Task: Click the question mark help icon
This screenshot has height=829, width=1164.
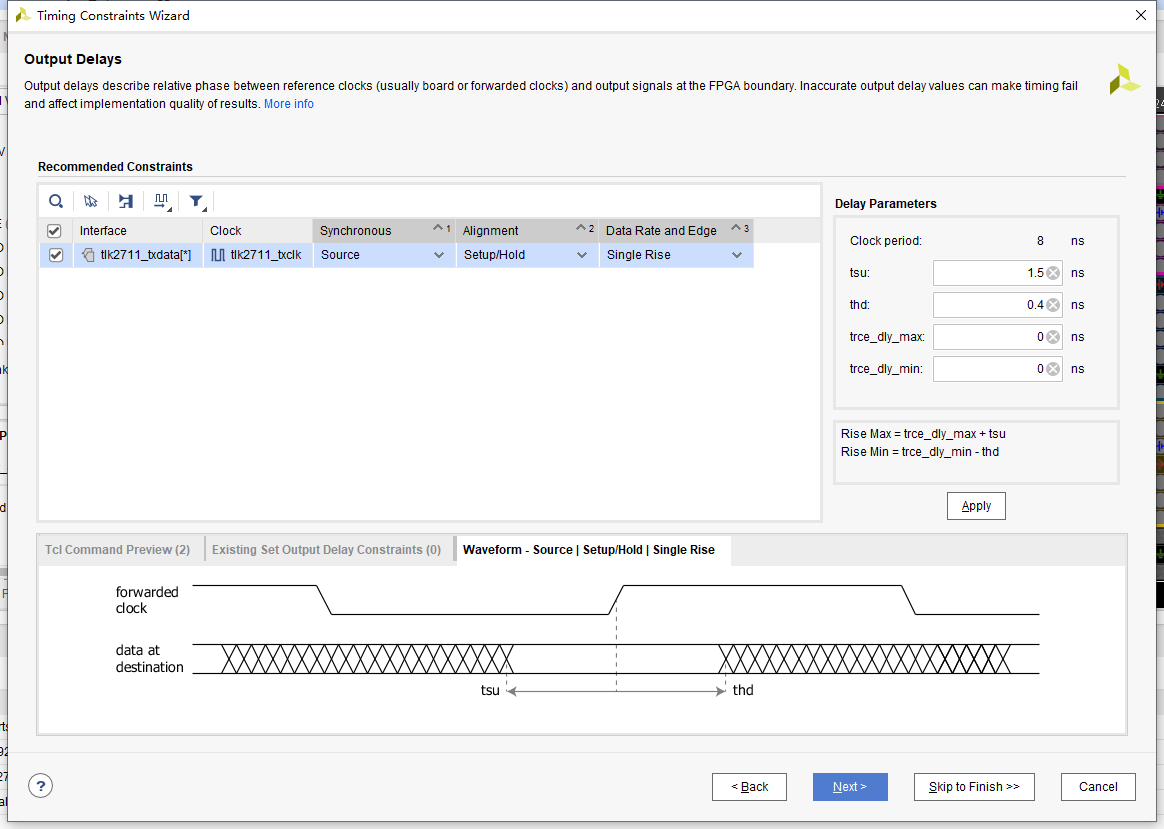Action: [40, 786]
